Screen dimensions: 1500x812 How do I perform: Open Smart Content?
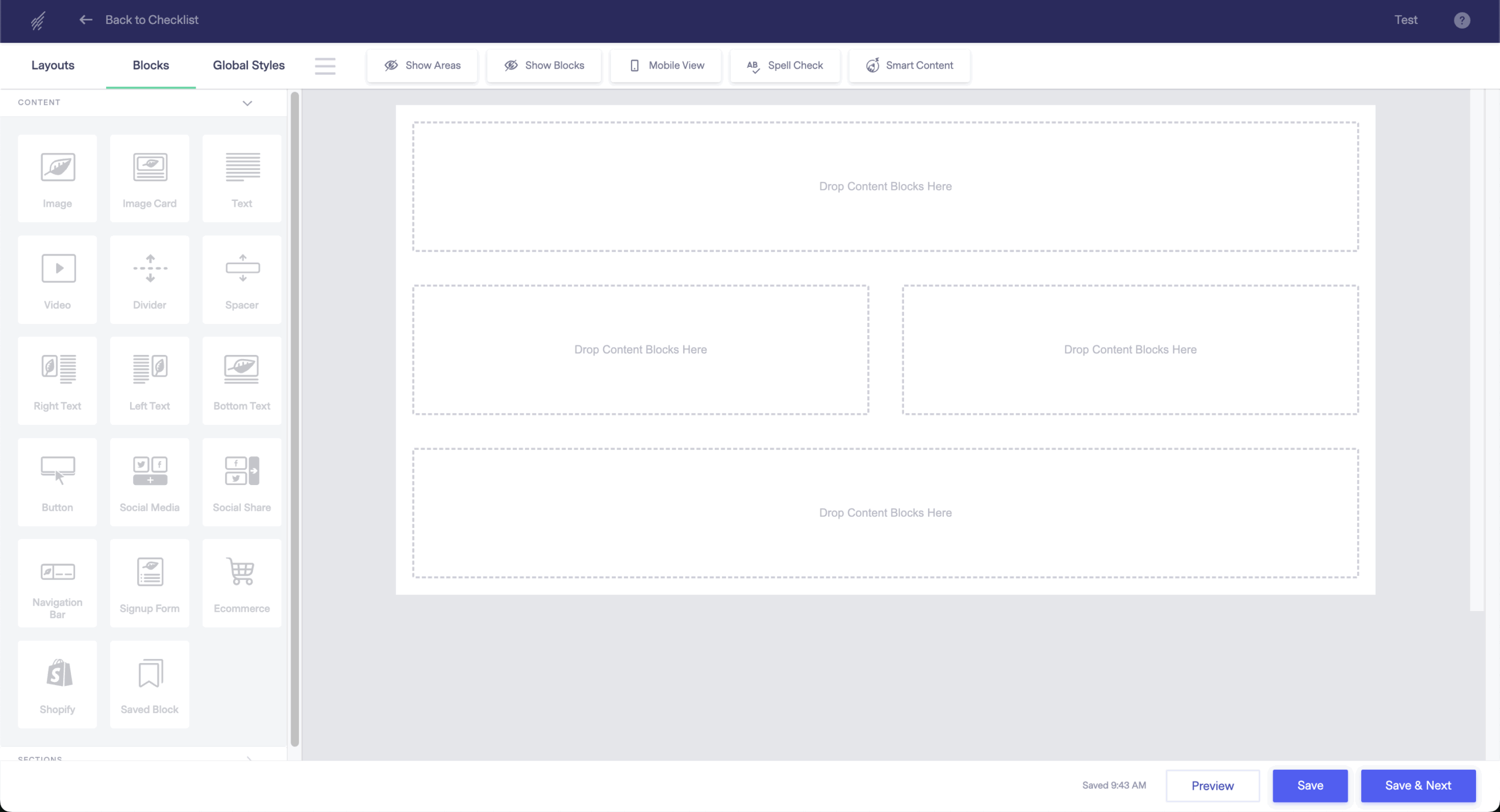909,66
